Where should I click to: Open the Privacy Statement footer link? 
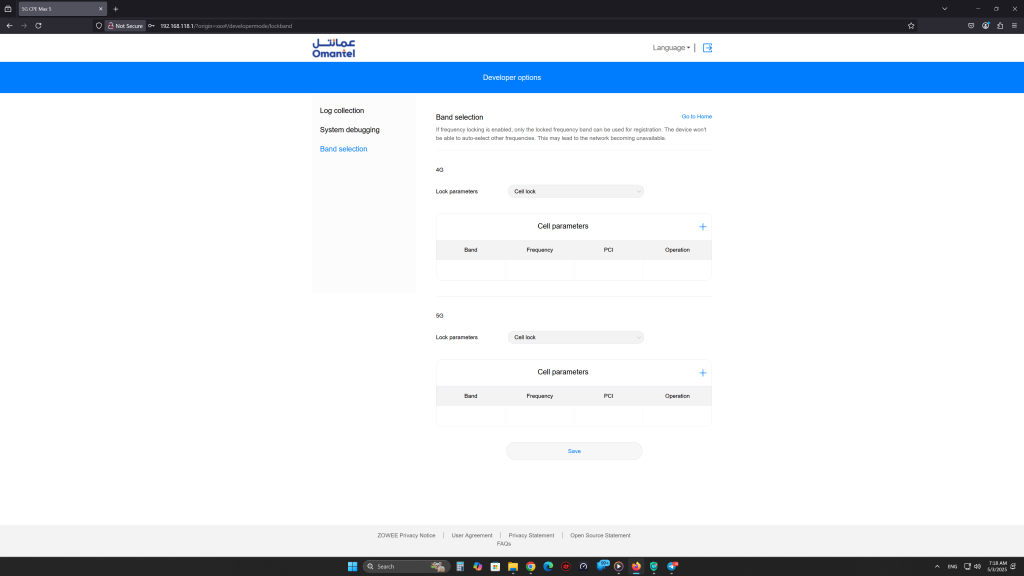click(x=531, y=535)
